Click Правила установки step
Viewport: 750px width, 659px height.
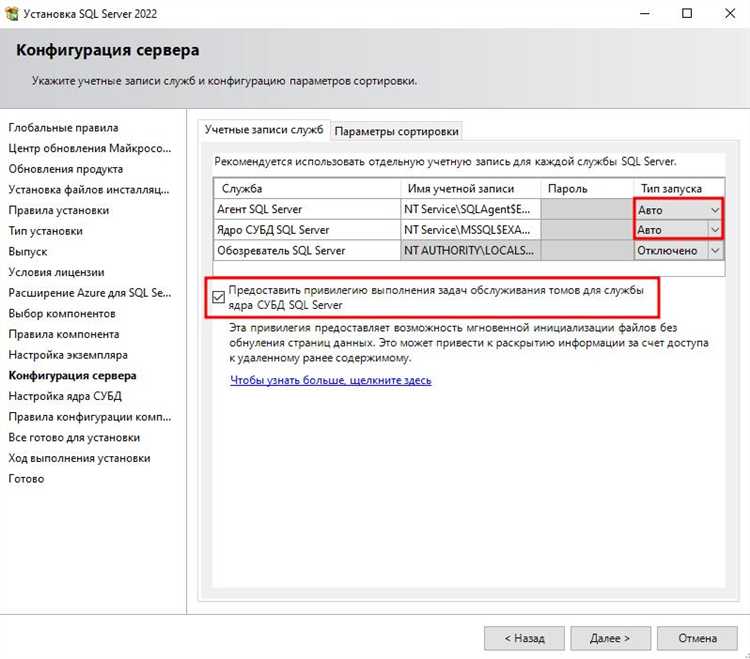click(58, 210)
